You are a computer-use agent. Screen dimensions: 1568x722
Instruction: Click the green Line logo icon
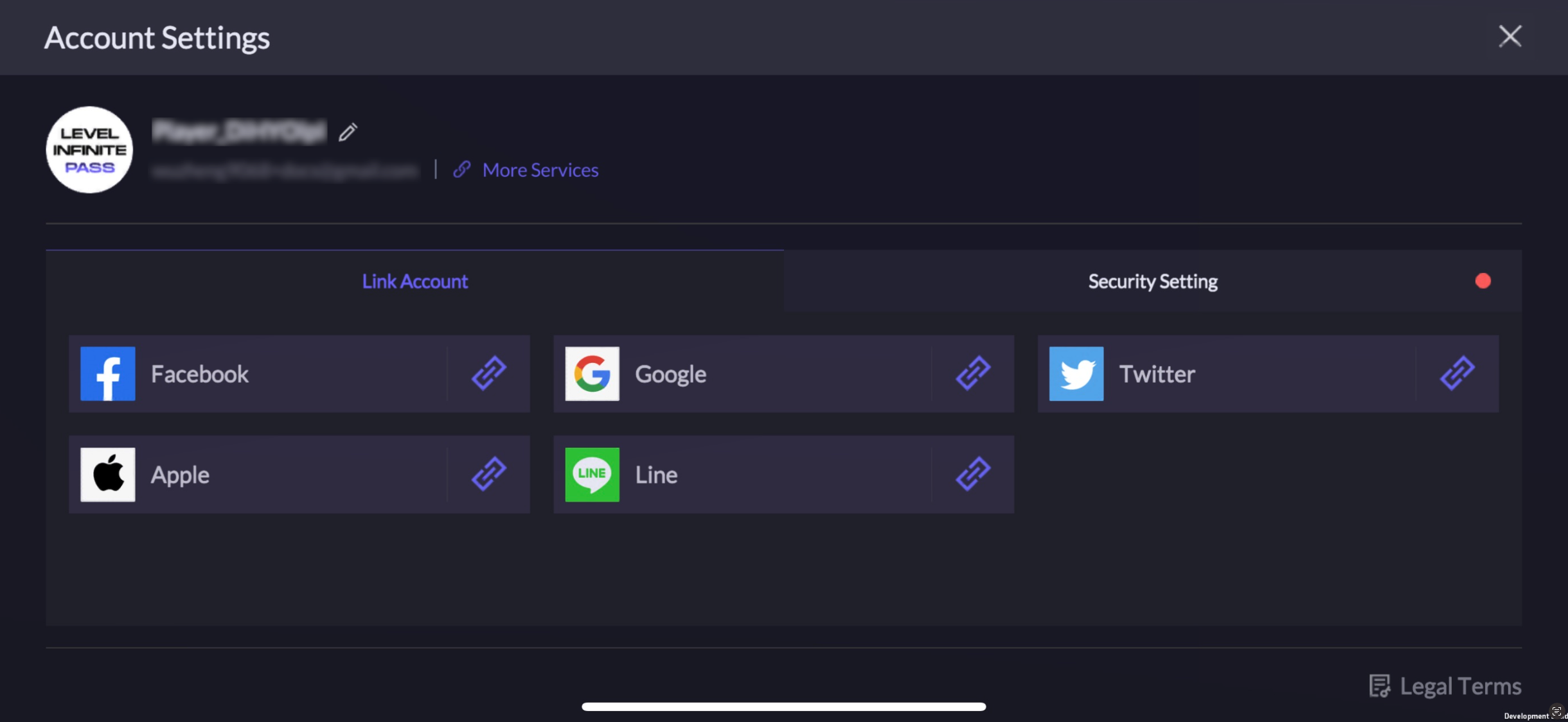(x=592, y=475)
